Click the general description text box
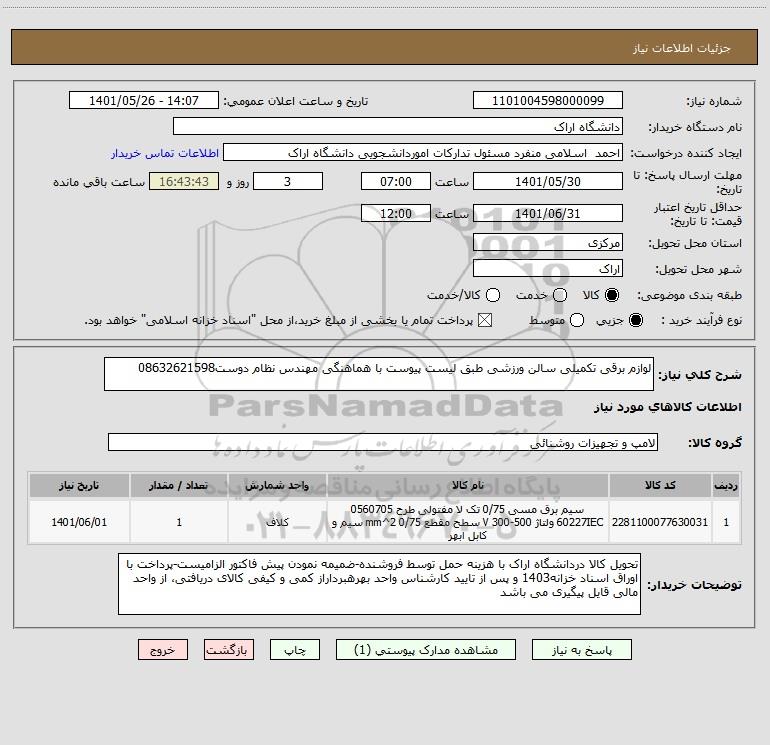Viewport: 770px width, 745px height. pyautogui.click(x=379, y=374)
